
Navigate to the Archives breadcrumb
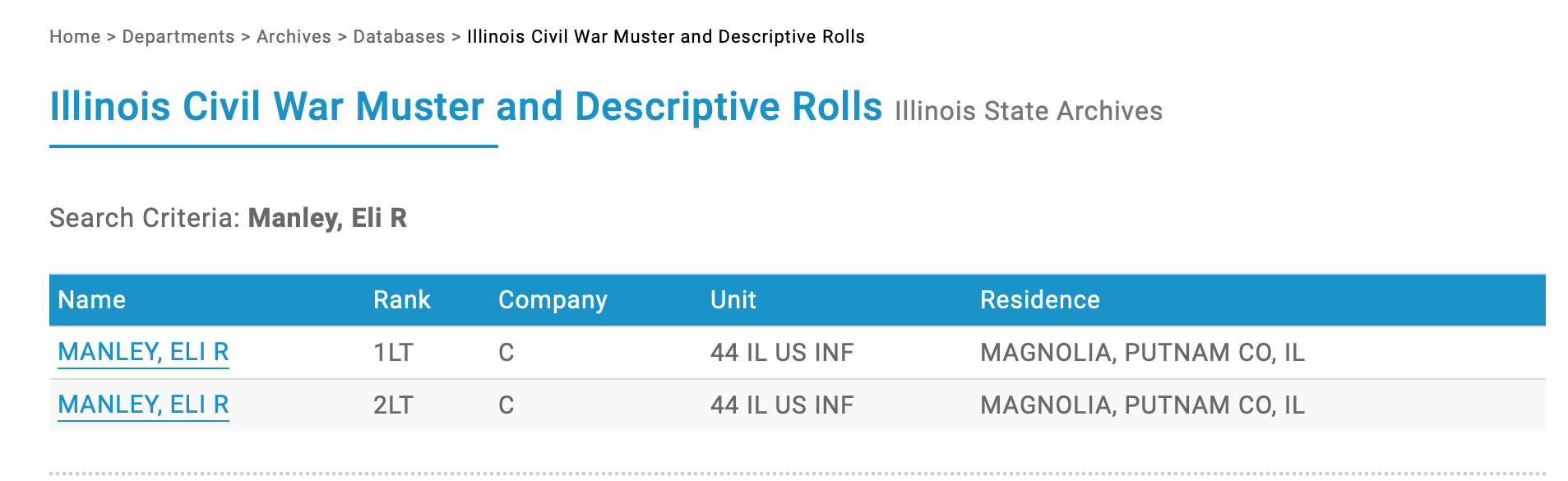click(294, 37)
